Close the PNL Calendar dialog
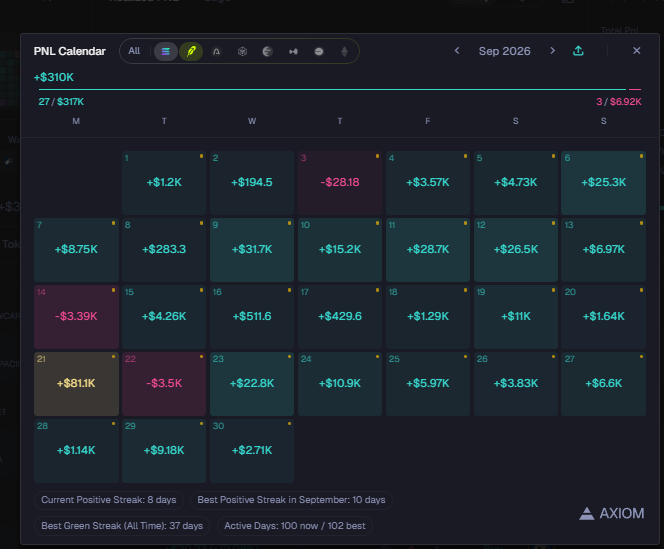The image size is (664, 549). 636,51
